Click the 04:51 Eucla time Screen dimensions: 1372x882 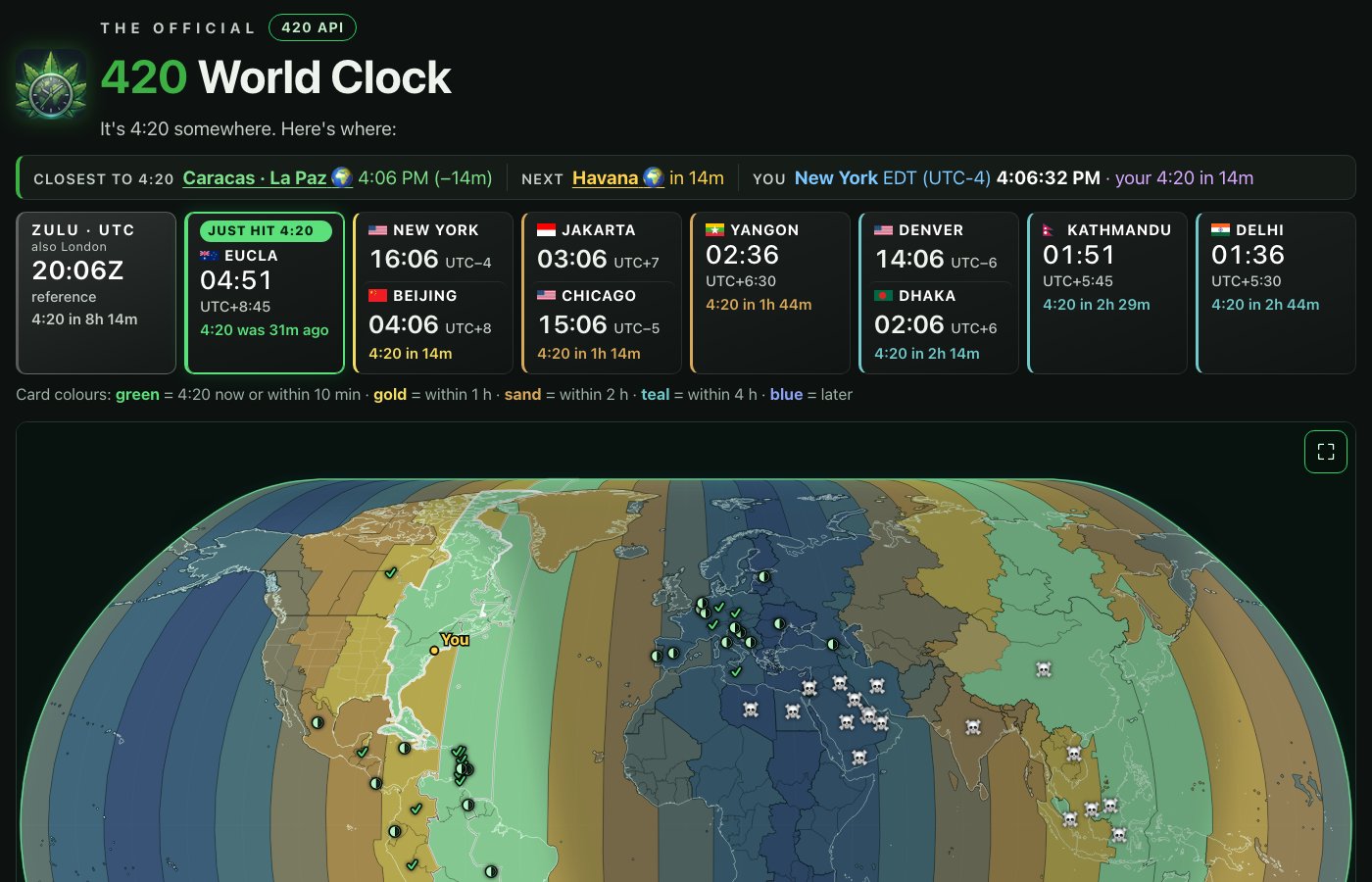tap(236, 280)
